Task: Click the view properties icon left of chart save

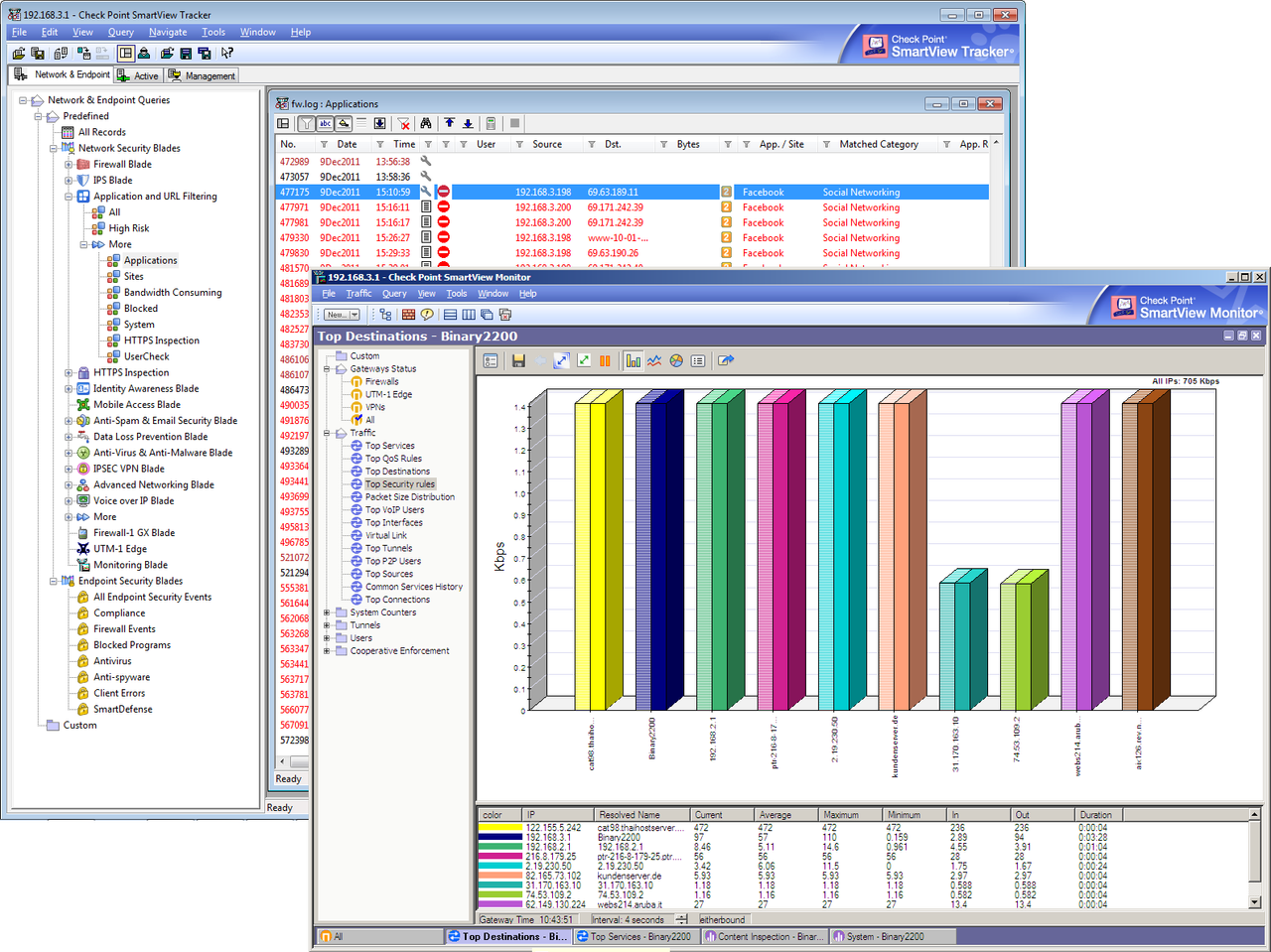Action: coord(491,360)
